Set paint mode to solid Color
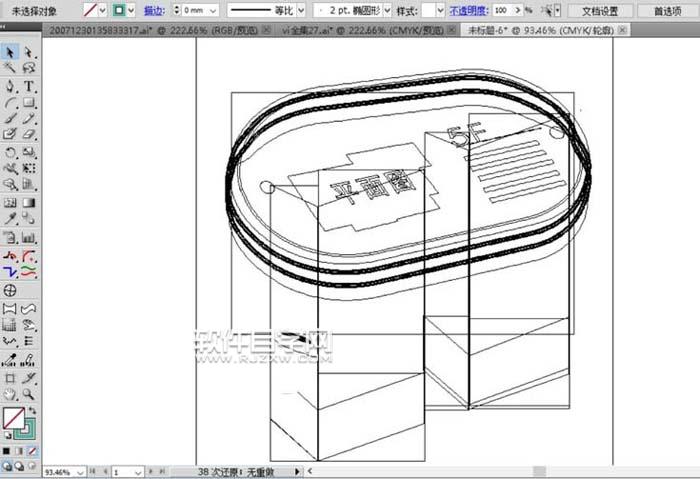The height and width of the screenshot is (479, 700). point(6,451)
